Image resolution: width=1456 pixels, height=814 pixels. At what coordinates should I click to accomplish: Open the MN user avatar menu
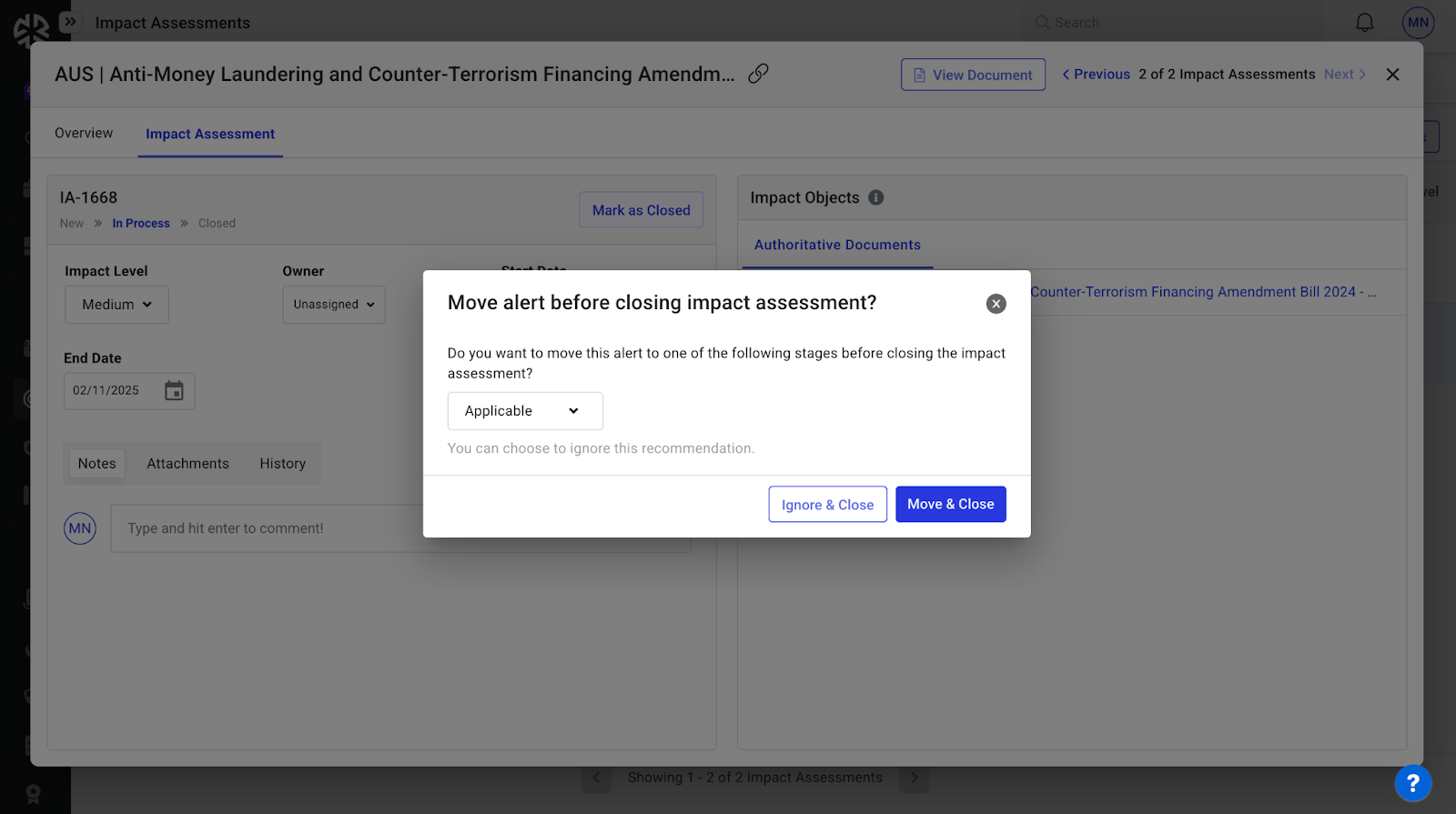tap(1417, 23)
